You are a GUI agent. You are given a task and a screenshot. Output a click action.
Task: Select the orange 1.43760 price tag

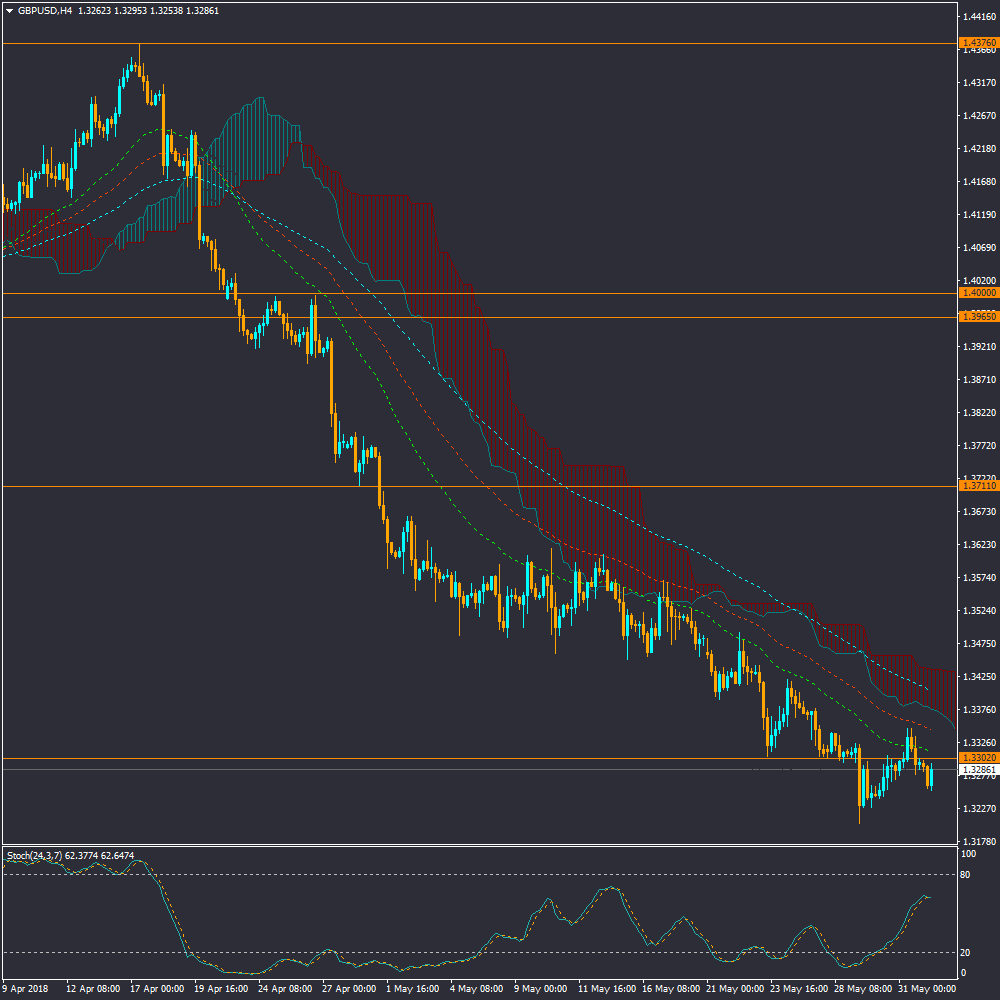click(977, 43)
